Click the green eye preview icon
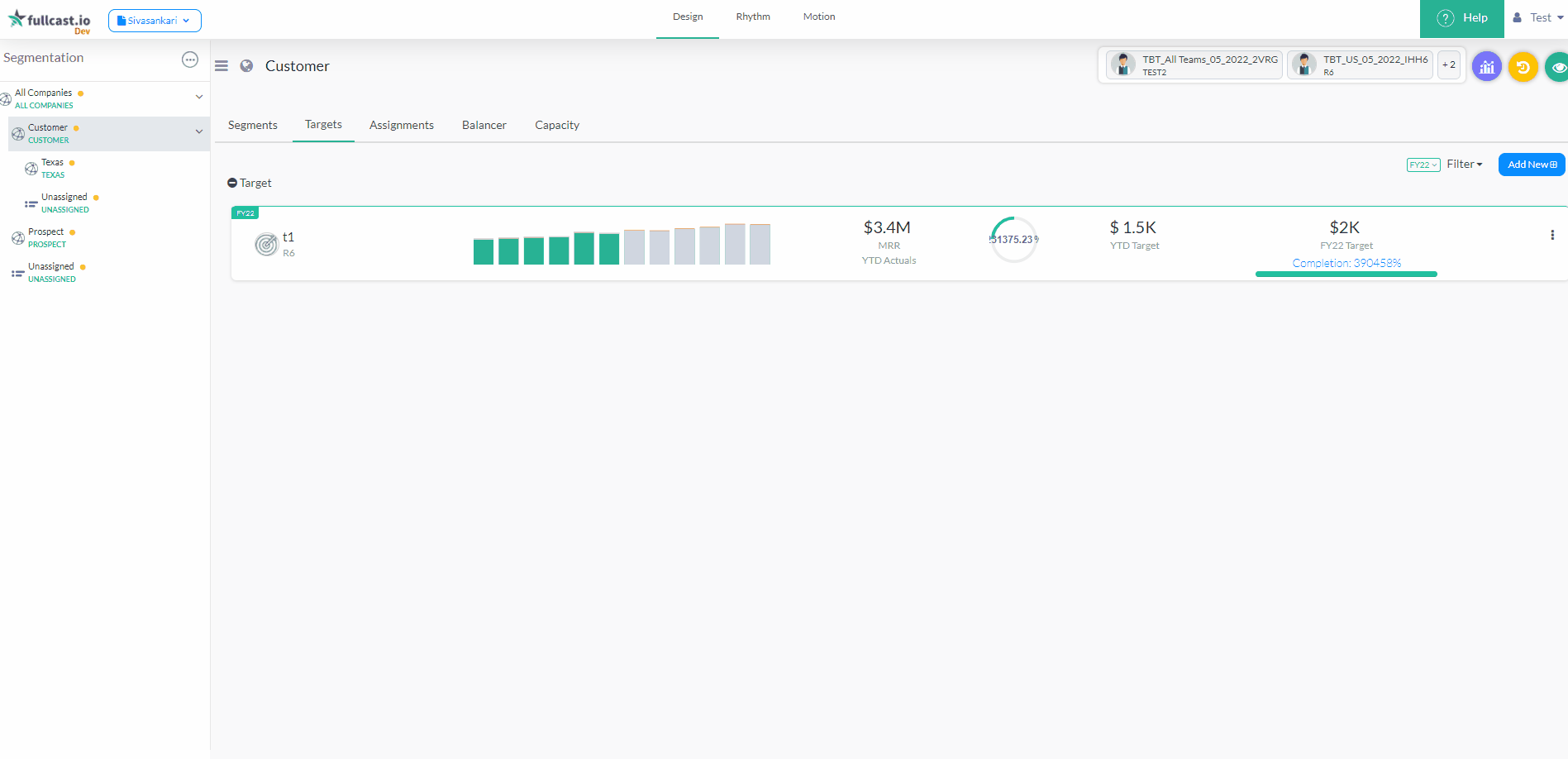This screenshot has width=1568, height=759. click(1559, 67)
